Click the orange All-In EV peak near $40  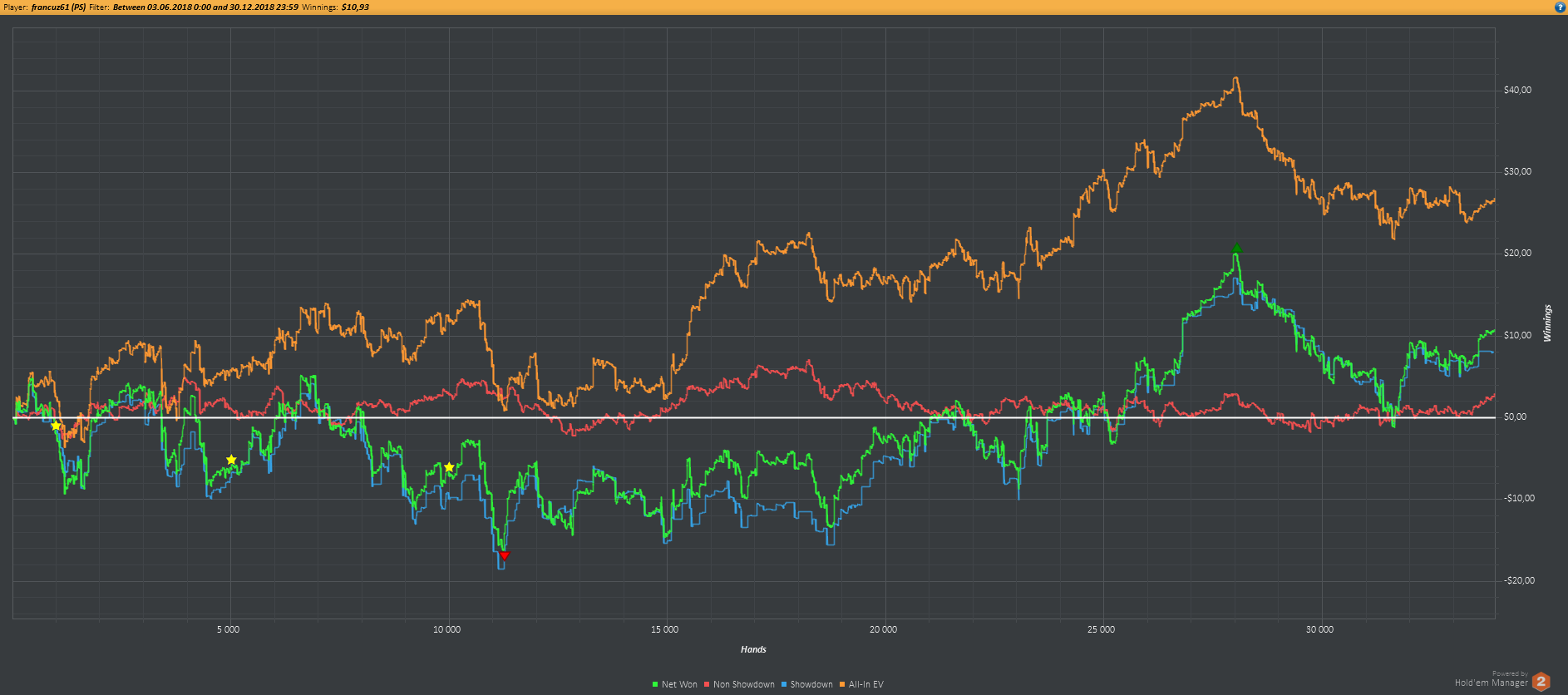point(1236,78)
